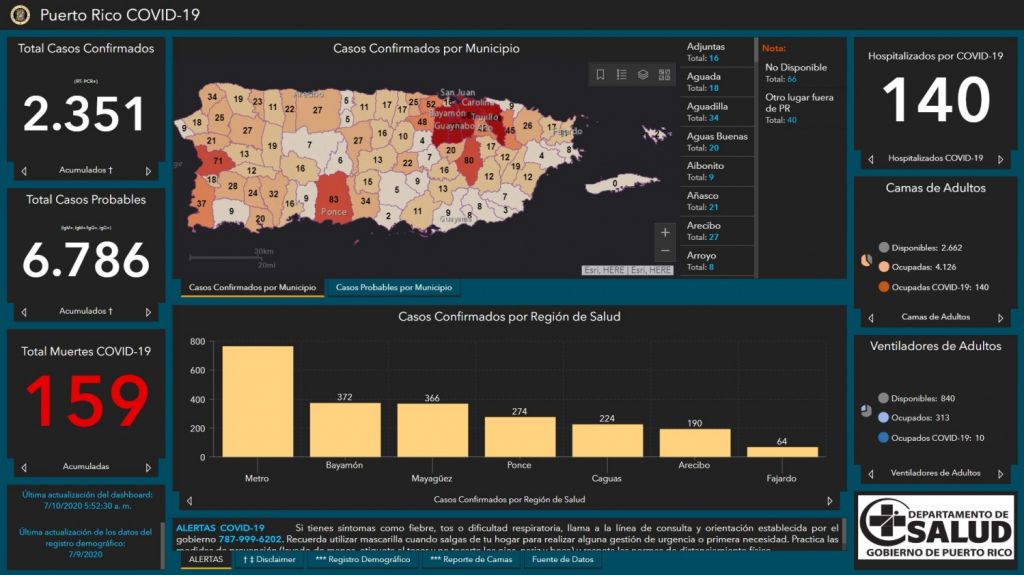This screenshot has width=1024, height=575.
Task: Advance to next Hospitalizados COVID-19 panel
Action: click(x=1001, y=159)
